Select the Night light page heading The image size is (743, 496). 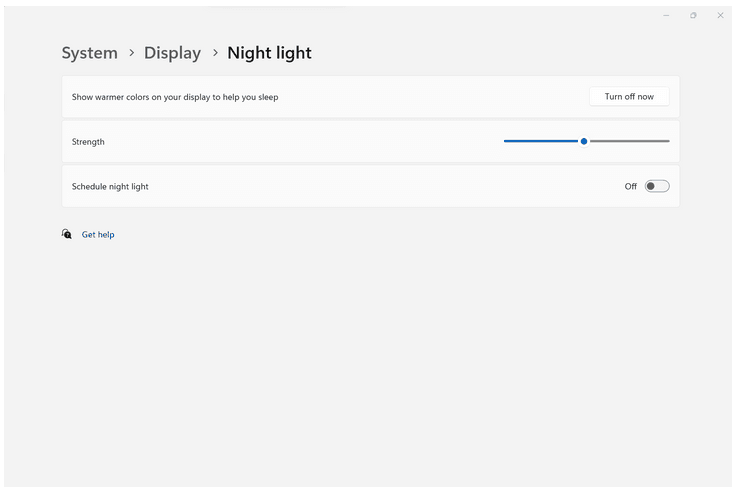270,53
